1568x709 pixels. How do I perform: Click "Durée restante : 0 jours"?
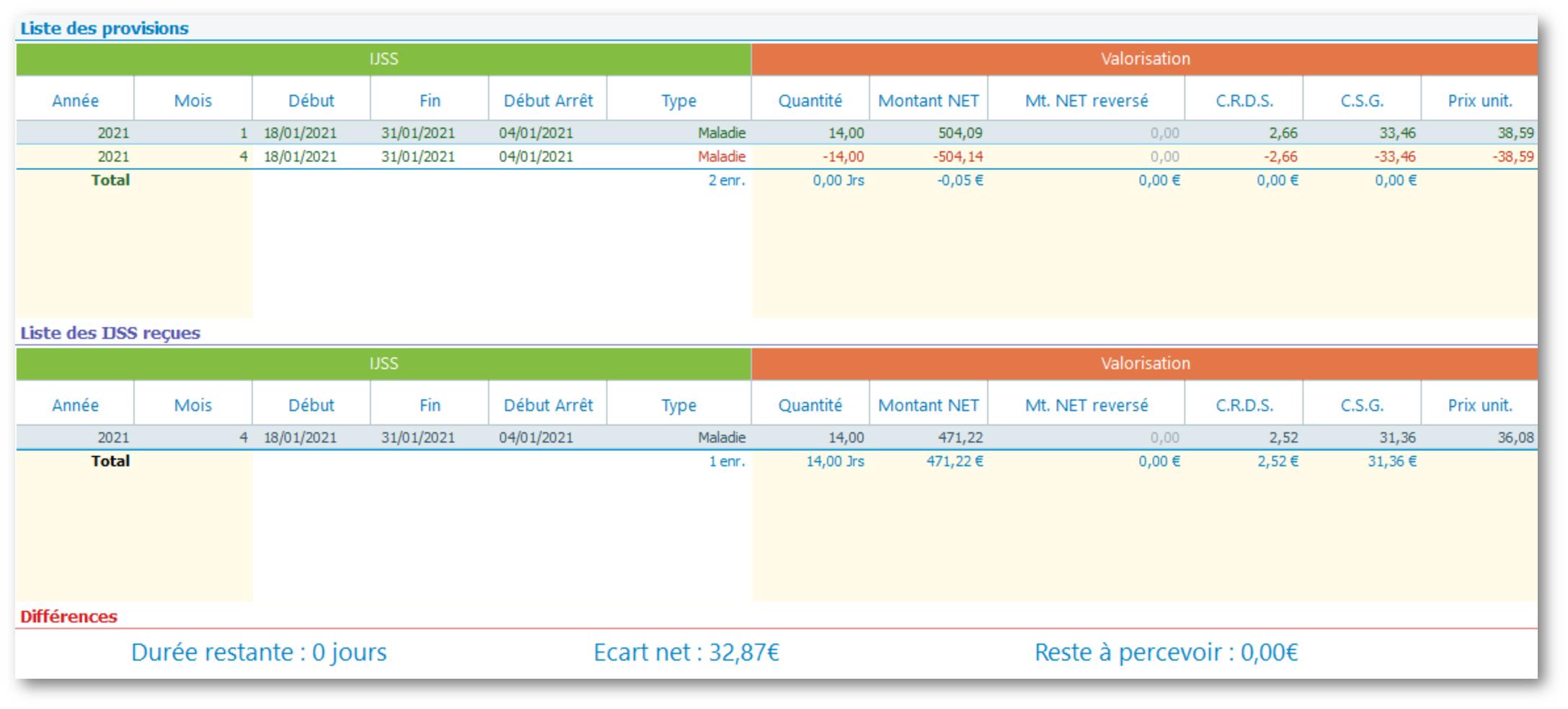(259, 653)
